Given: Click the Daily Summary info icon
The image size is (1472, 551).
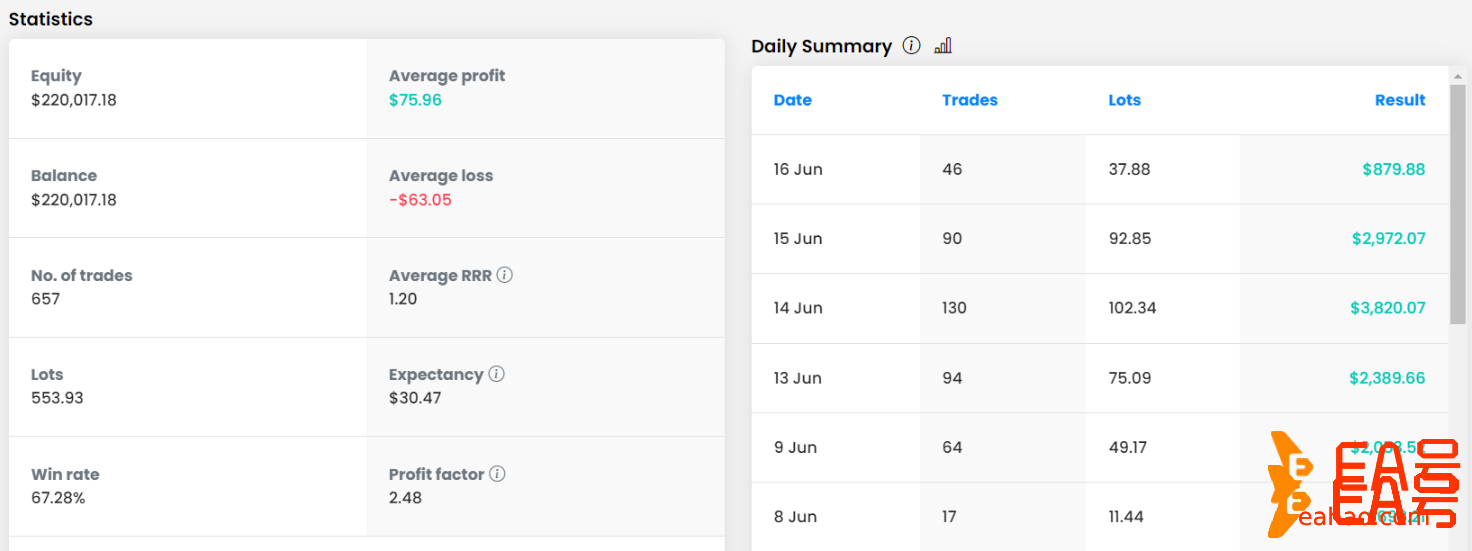Looking at the screenshot, I should coord(911,45).
